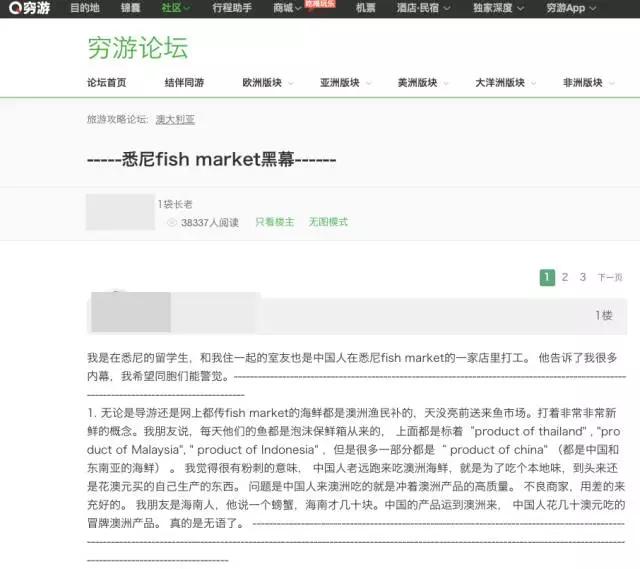Open the 澳大利亚 breadcrumb link
Screen dimensions: 640x569
pos(175,120)
